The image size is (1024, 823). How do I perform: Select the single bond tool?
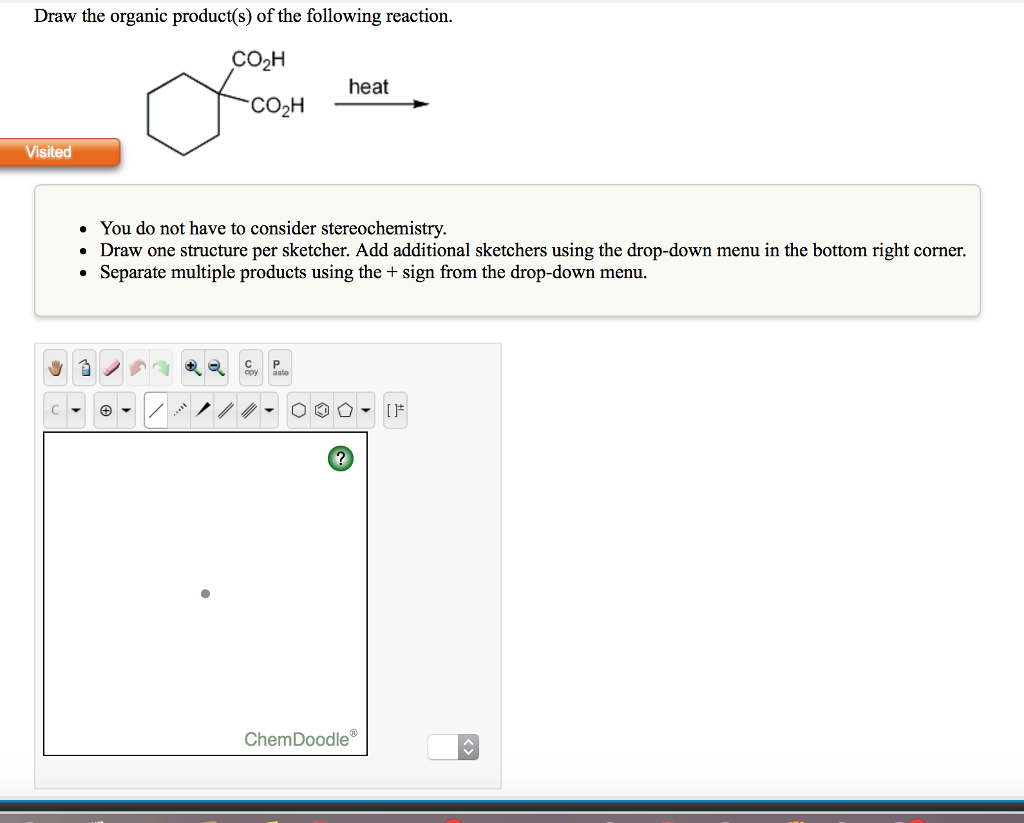click(x=157, y=410)
